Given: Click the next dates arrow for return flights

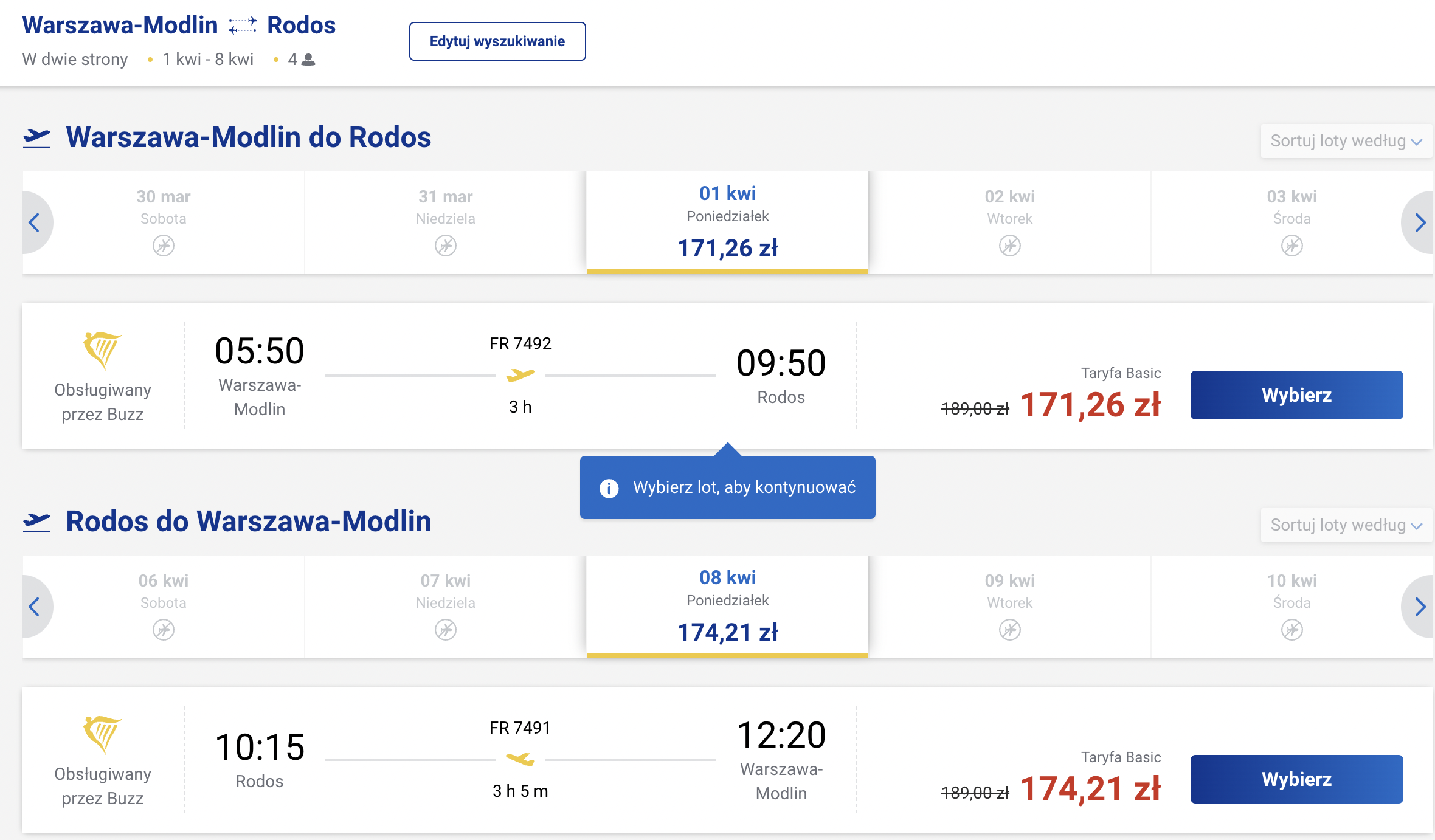Looking at the screenshot, I should (x=1419, y=607).
